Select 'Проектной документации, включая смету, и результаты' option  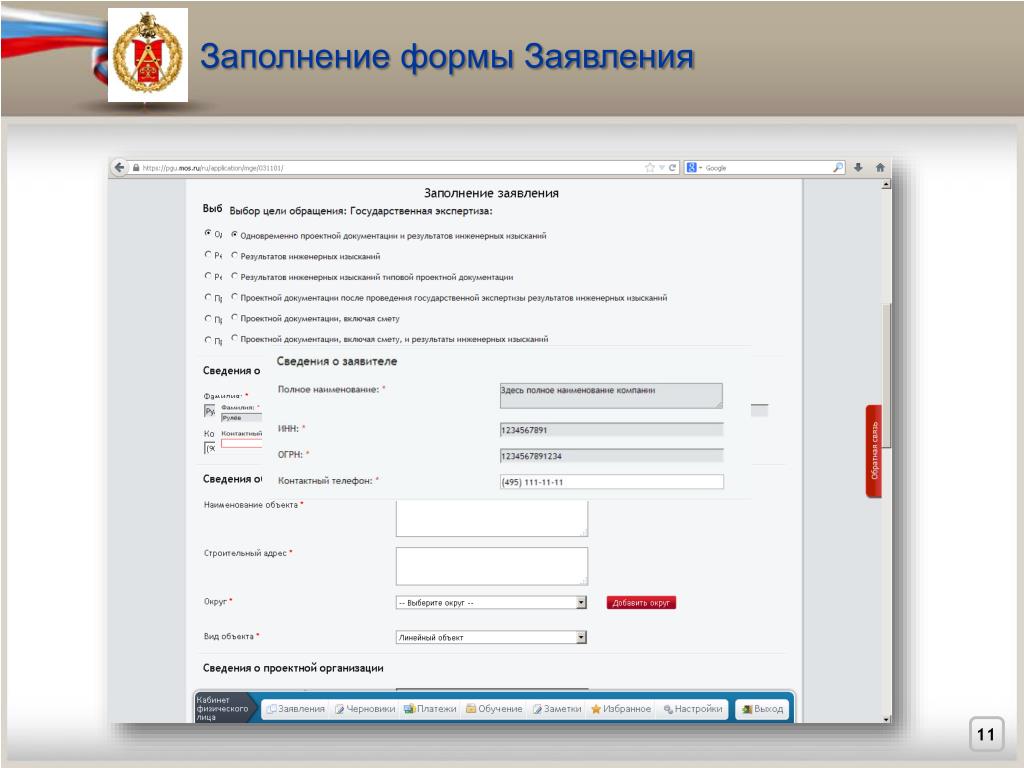[234, 338]
